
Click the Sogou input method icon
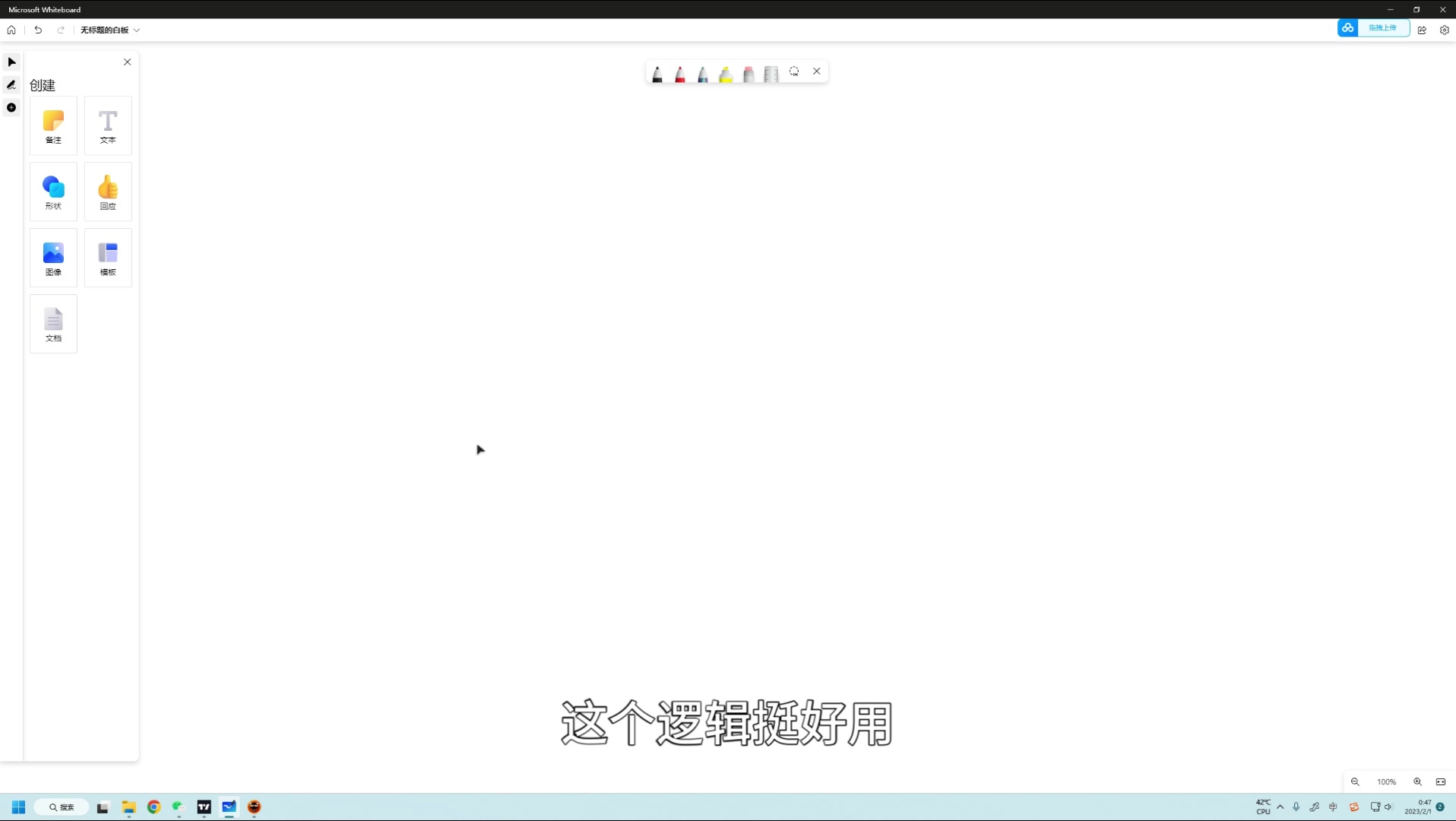(x=1353, y=807)
